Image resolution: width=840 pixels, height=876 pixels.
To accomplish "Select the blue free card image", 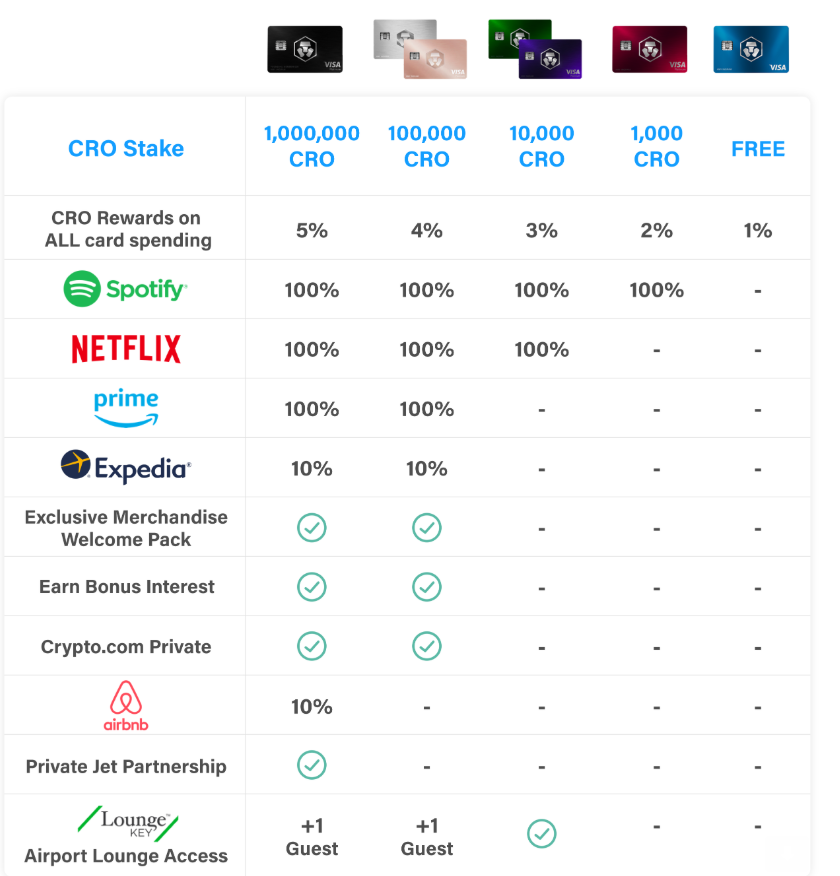I will point(751,49).
